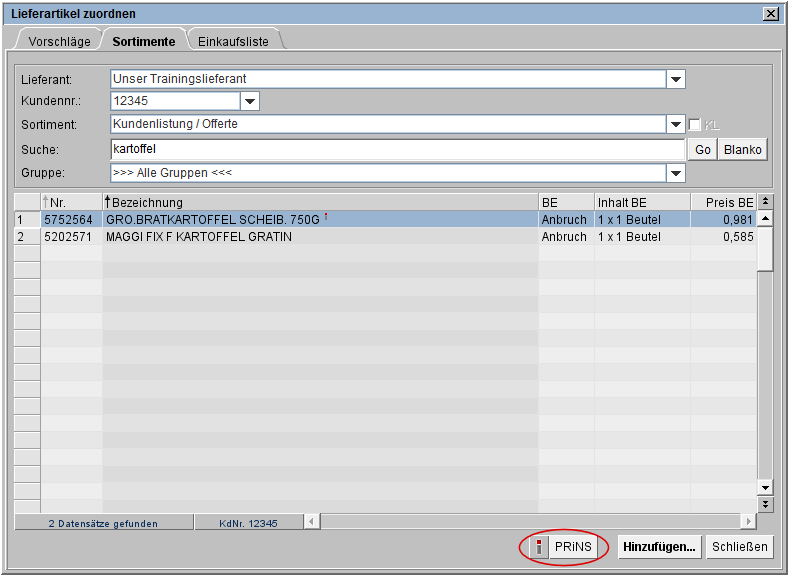Open the Einkaufsliste tab
This screenshot has height=575, width=788.
[233, 41]
